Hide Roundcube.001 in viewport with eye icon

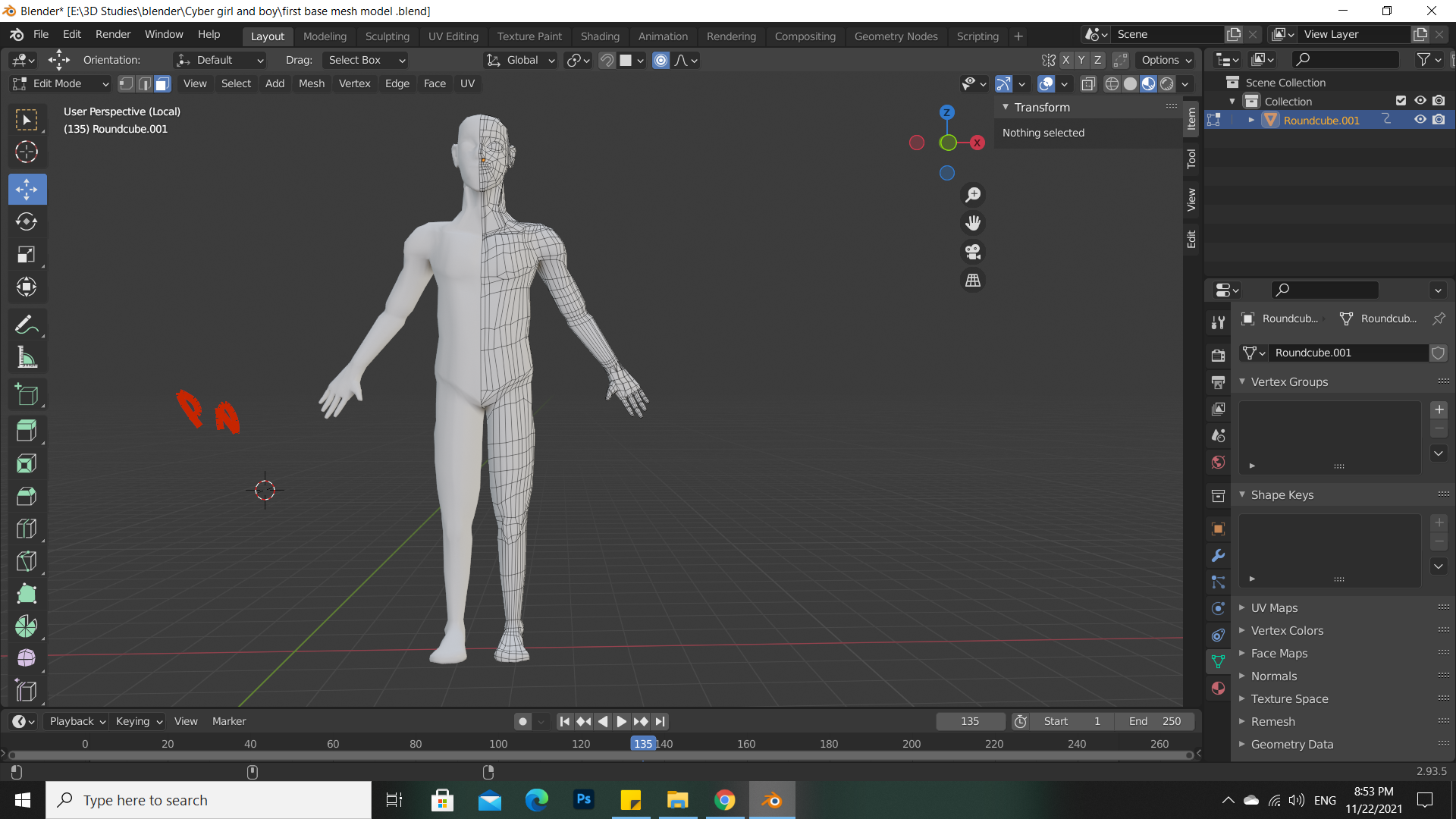(x=1420, y=120)
